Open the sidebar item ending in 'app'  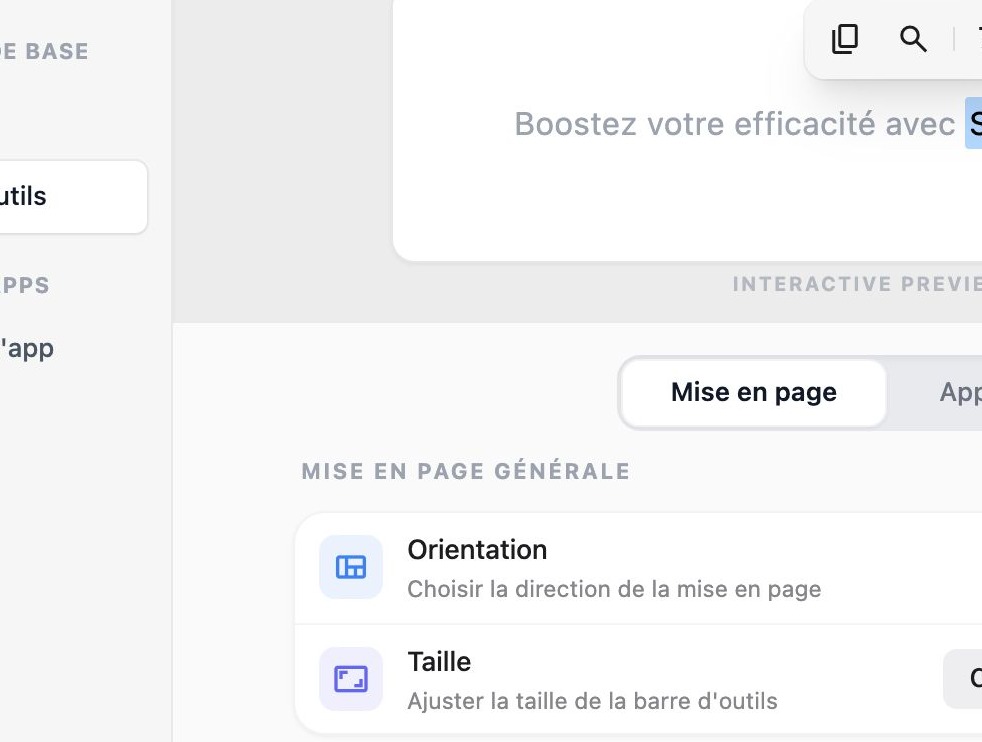(27, 349)
